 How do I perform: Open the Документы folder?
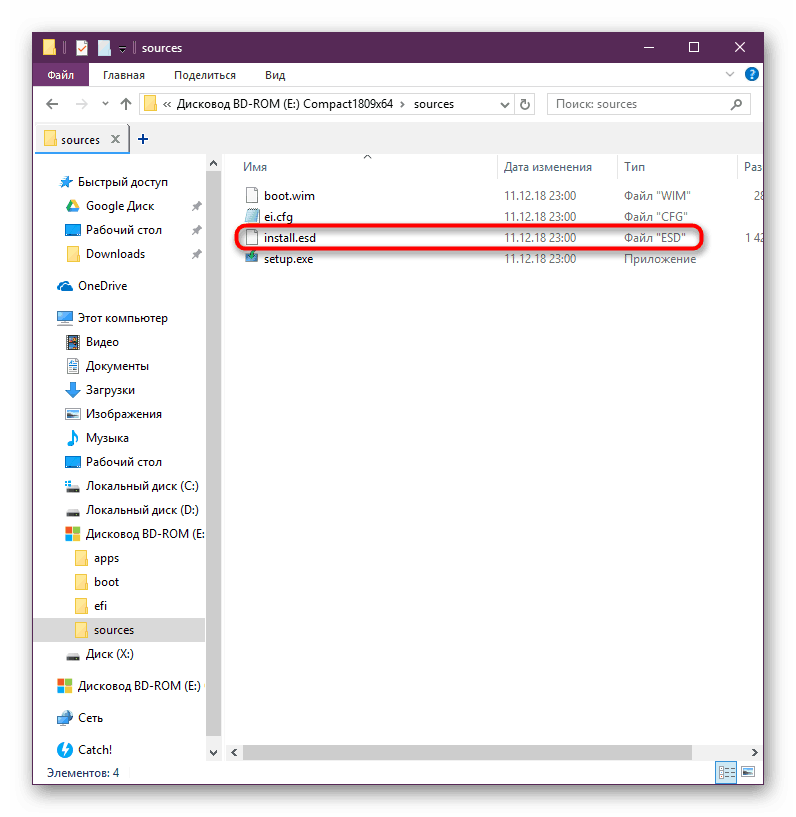pos(117,366)
